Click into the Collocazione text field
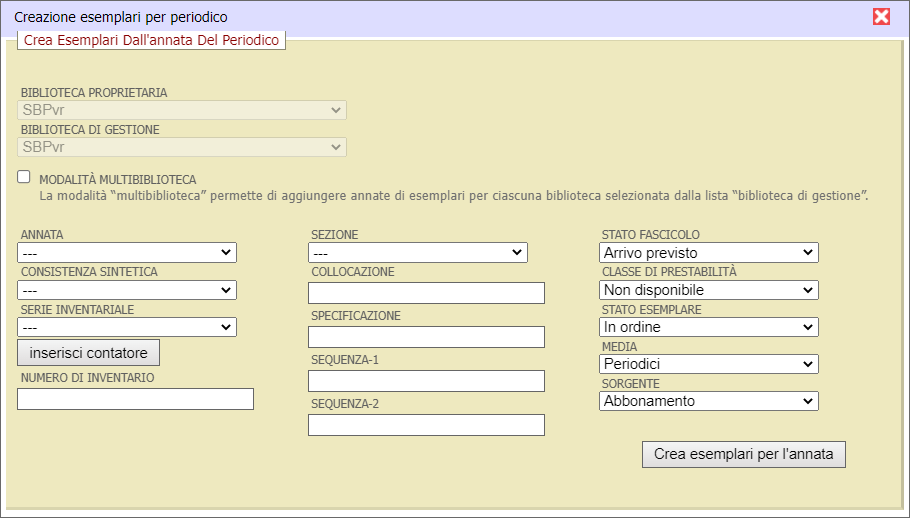 coord(426,293)
